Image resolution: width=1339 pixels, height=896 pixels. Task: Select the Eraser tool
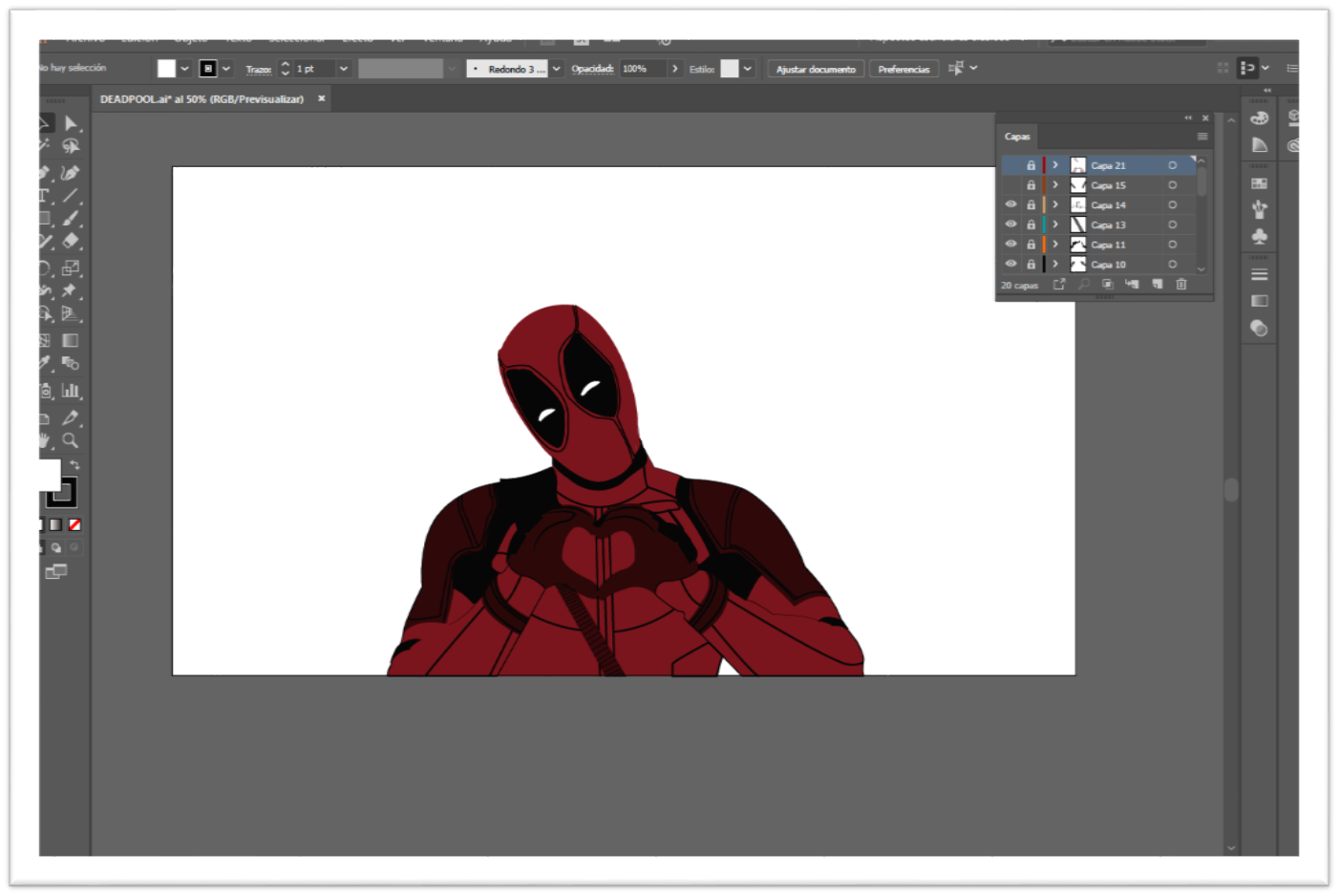tap(71, 242)
